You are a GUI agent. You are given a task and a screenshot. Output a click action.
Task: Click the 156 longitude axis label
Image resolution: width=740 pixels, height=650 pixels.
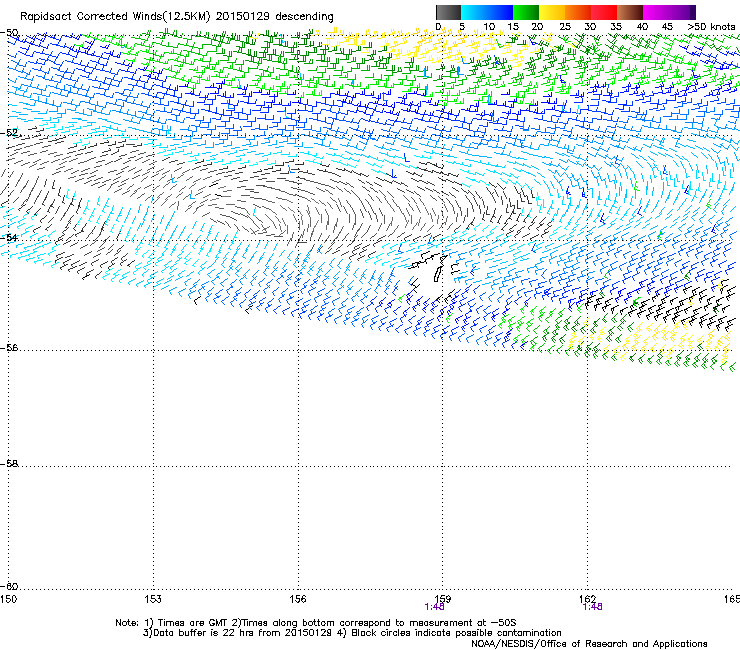click(298, 599)
